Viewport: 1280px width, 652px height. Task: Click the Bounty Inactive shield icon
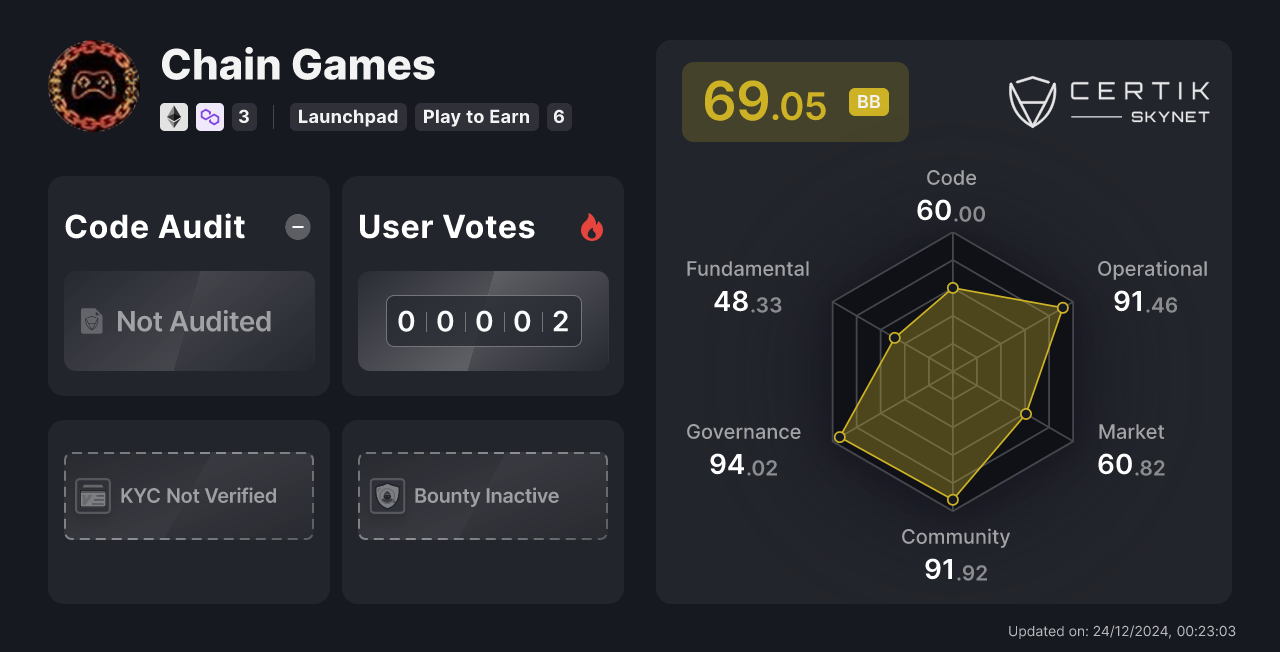point(388,495)
